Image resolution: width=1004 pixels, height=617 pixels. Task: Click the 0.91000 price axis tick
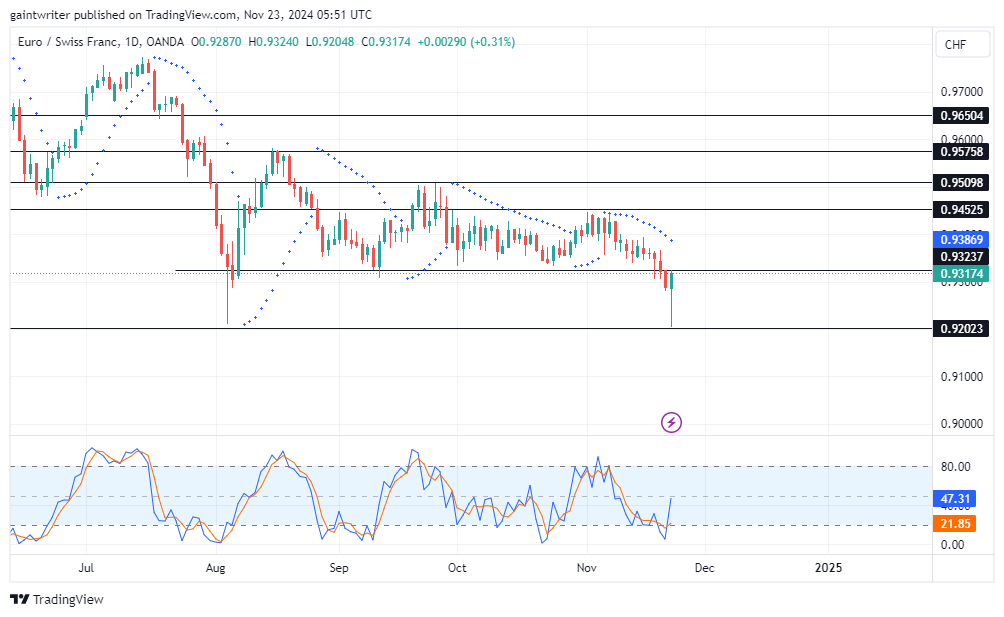coord(962,376)
